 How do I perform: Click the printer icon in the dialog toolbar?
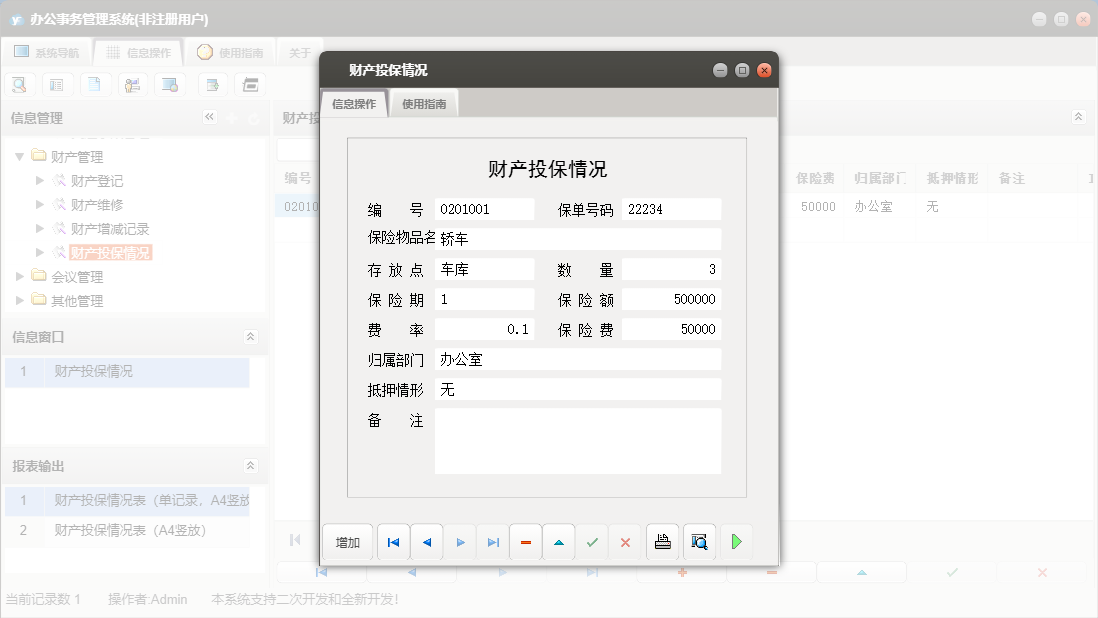662,541
